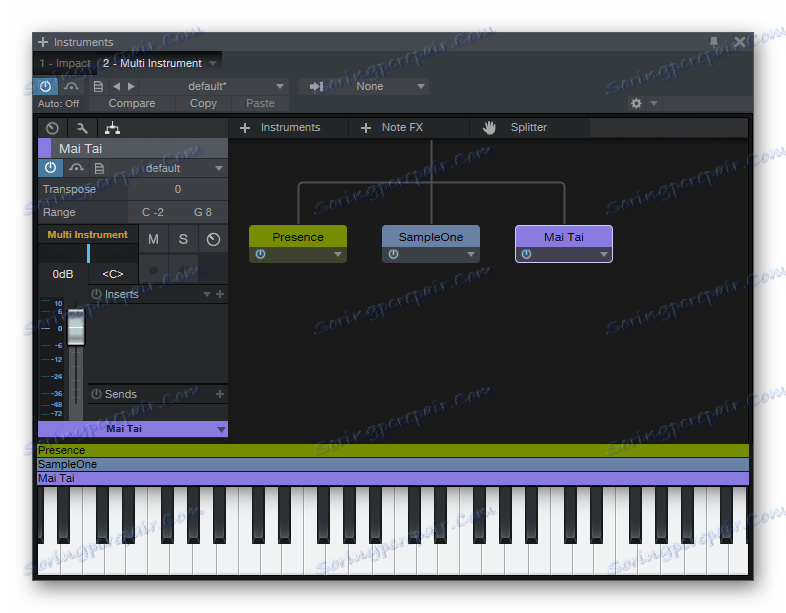786x613 pixels.
Task: Toggle power on Mai Tai node
Action: click(526, 254)
